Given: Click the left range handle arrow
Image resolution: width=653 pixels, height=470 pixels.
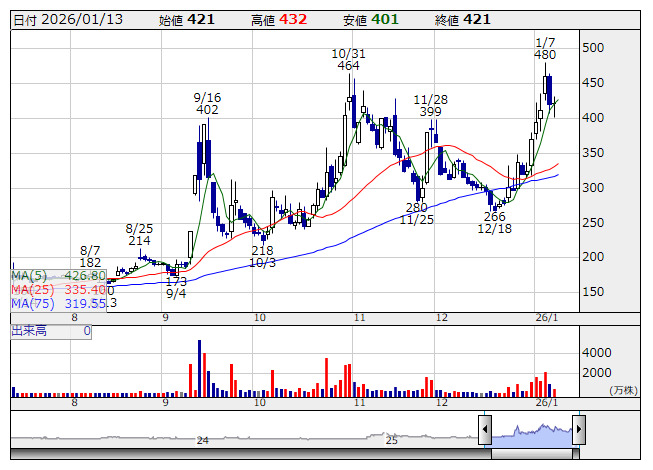Looking at the screenshot, I should tap(485, 430).
